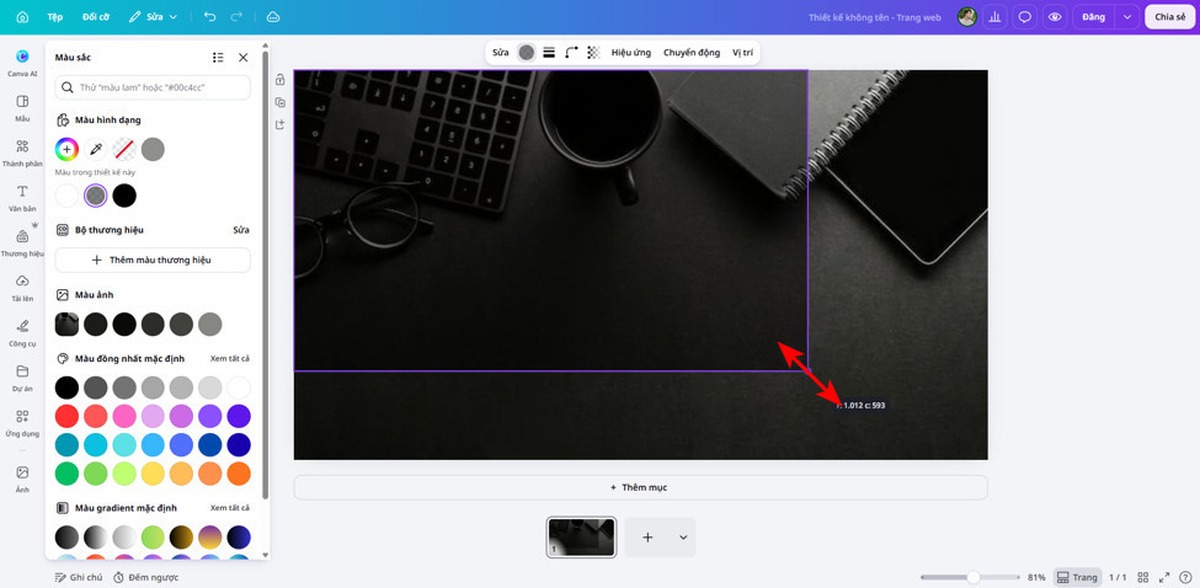Click the Chia sẻ share button
Screen dimensions: 1200x588
point(1170,17)
